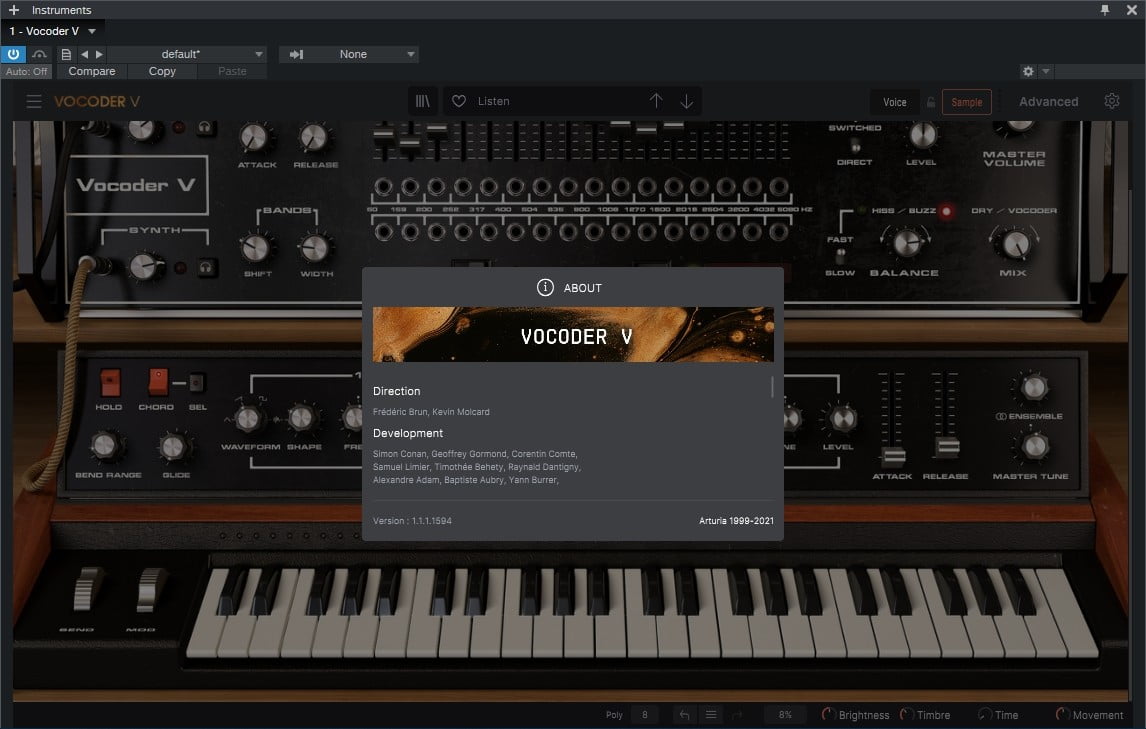Click the Paste button
This screenshot has height=729, width=1146.
[232, 72]
